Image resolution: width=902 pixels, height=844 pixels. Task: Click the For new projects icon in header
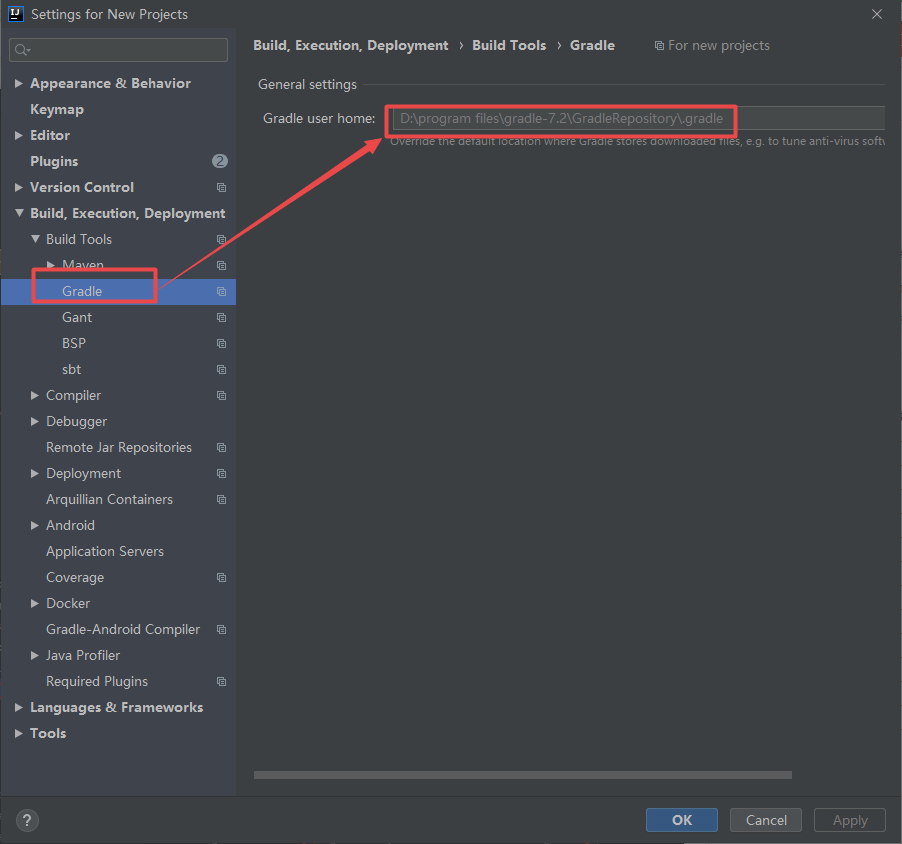(x=659, y=45)
